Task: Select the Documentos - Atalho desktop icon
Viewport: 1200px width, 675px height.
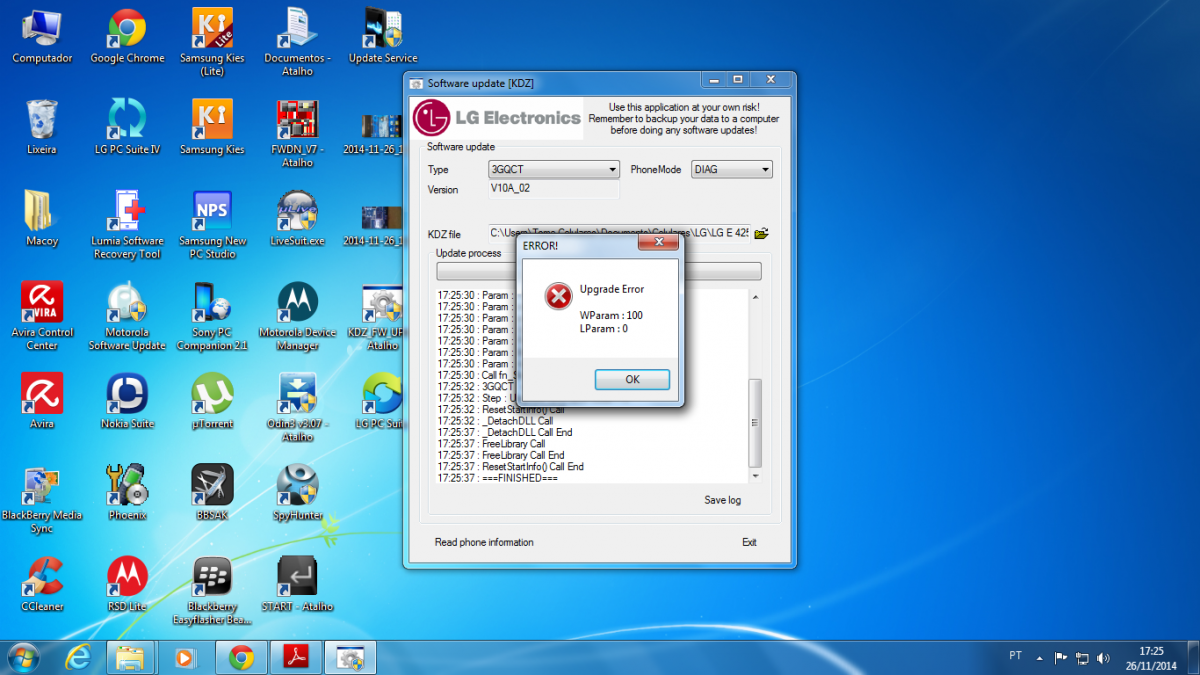Action: click(297, 43)
